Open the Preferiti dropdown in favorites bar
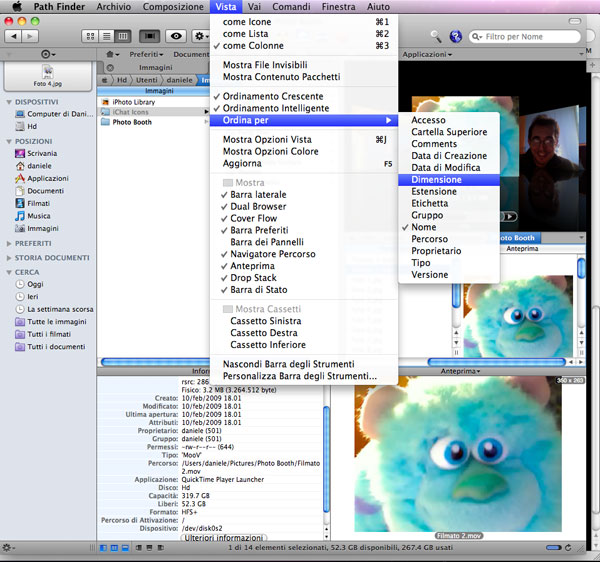 click(x=146, y=54)
